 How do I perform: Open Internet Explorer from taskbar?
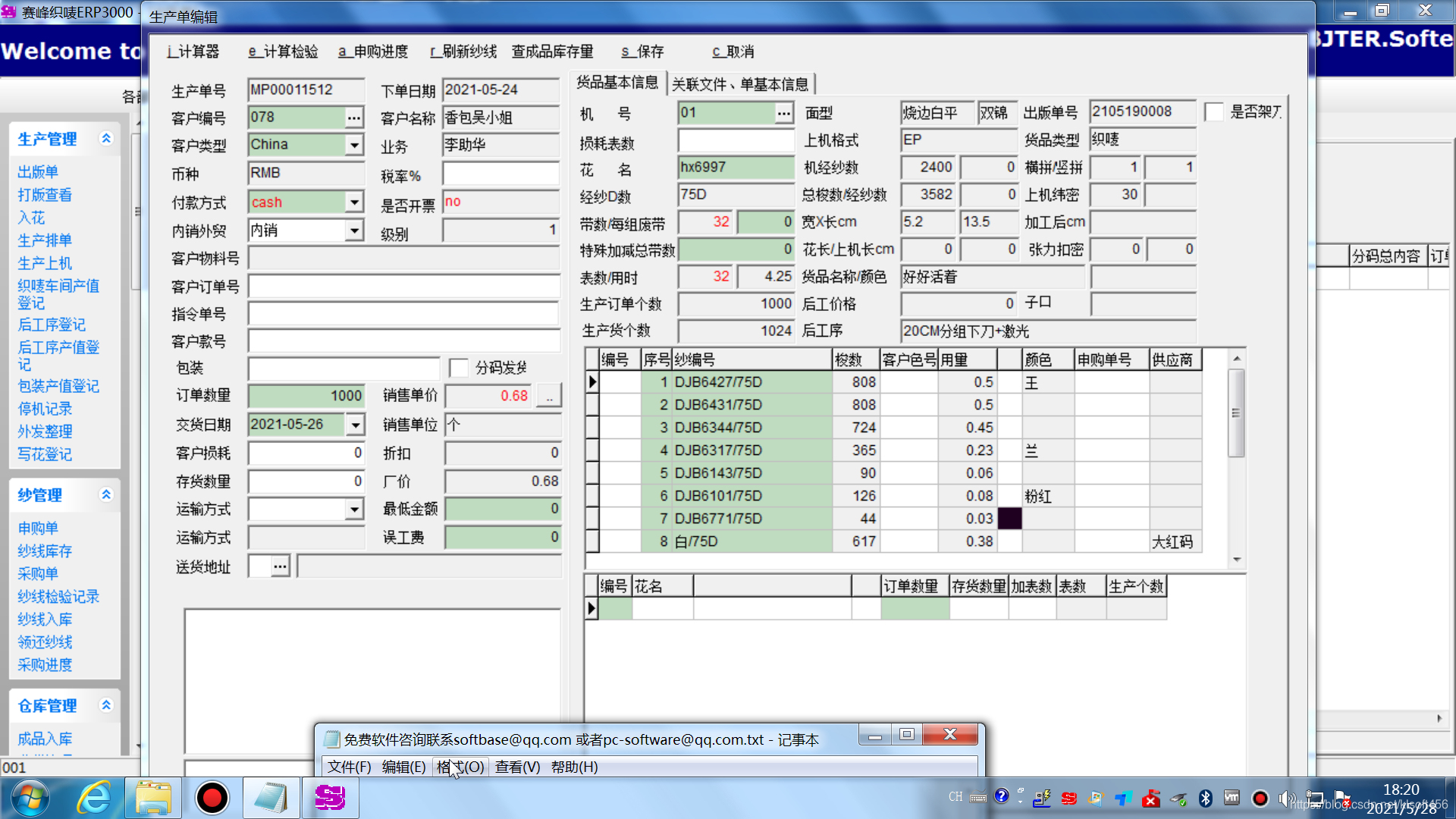(x=94, y=798)
